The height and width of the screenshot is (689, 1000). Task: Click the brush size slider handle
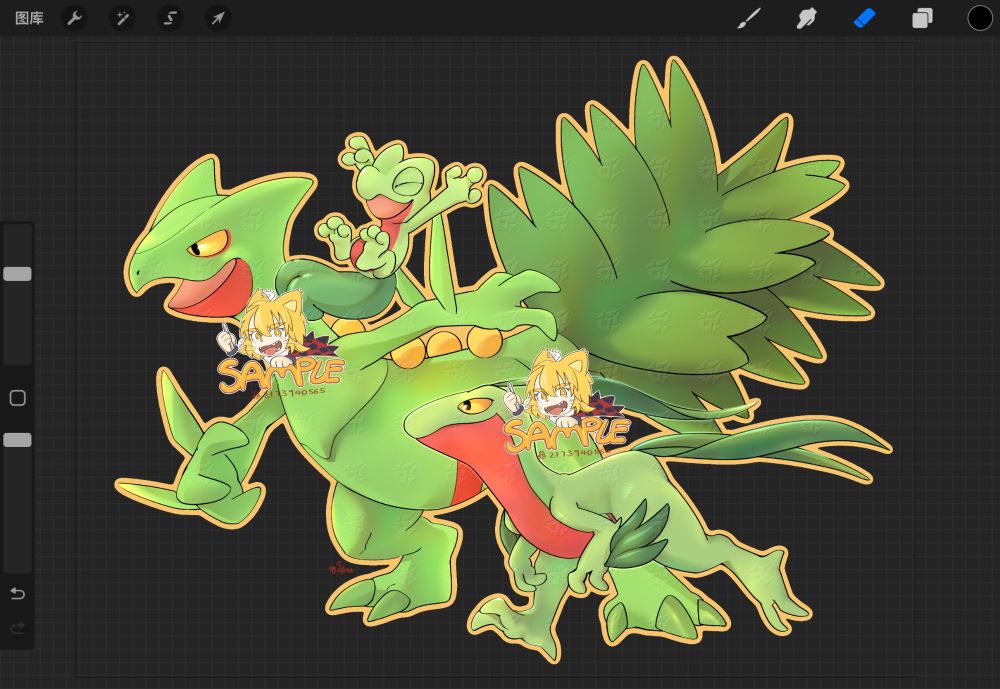pyautogui.click(x=17, y=274)
